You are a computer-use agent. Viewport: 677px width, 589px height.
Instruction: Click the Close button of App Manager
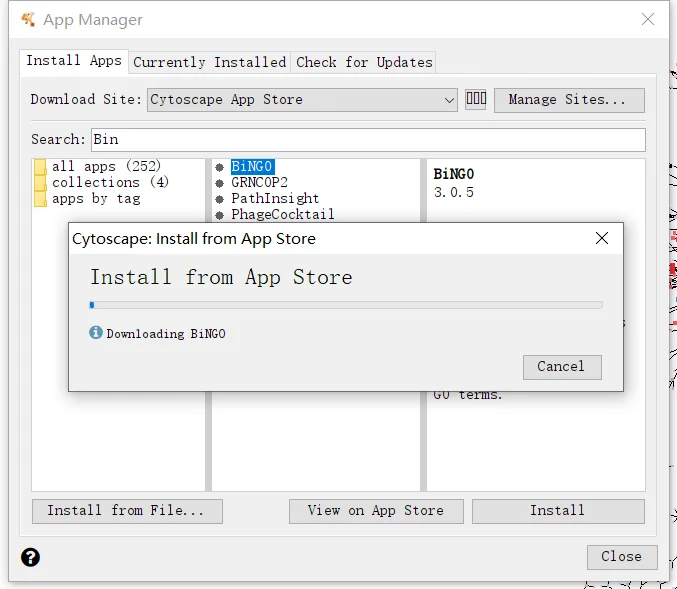pyautogui.click(x=622, y=557)
